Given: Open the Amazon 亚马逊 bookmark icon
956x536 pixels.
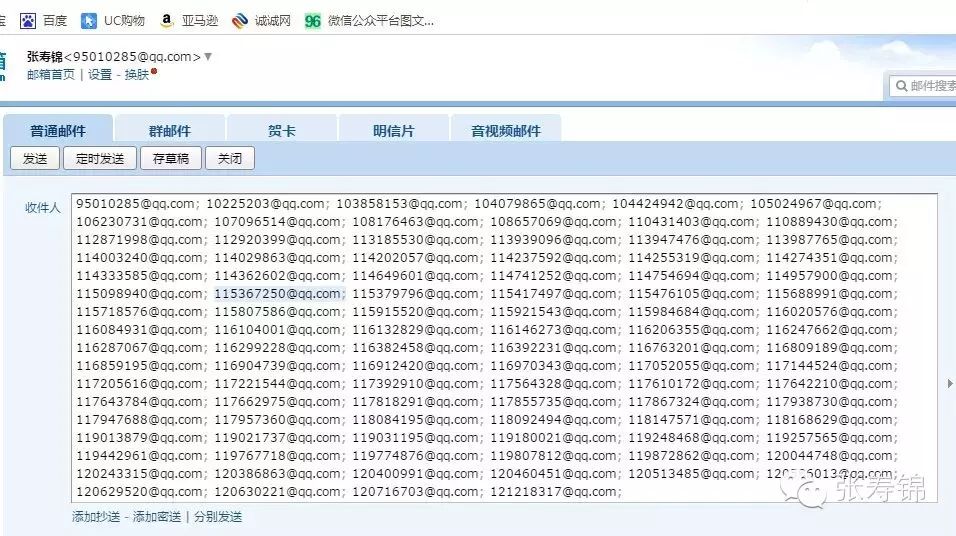Looking at the screenshot, I should click(166, 21).
